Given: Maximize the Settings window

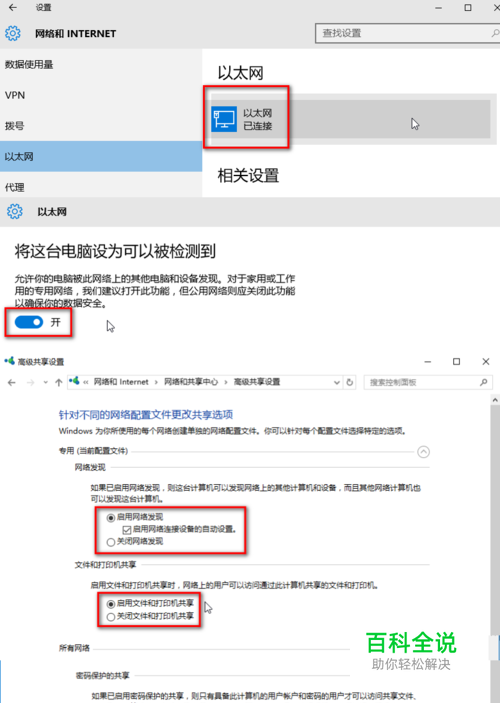Looking at the screenshot, I should (x=468, y=8).
